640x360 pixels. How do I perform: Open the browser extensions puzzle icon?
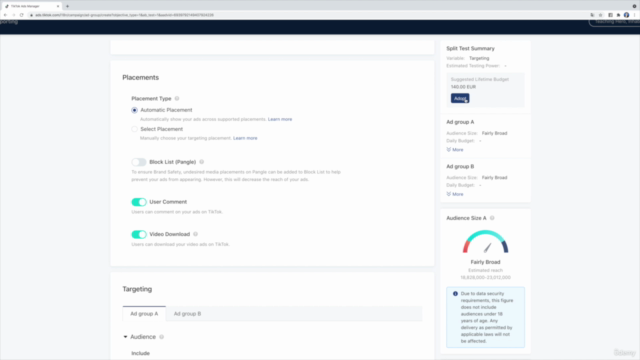pos(618,15)
